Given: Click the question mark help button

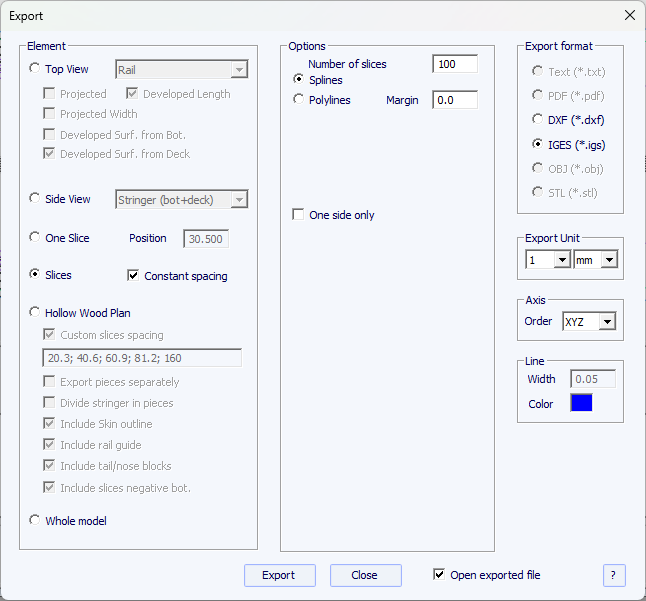Looking at the screenshot, I should 614,575.
